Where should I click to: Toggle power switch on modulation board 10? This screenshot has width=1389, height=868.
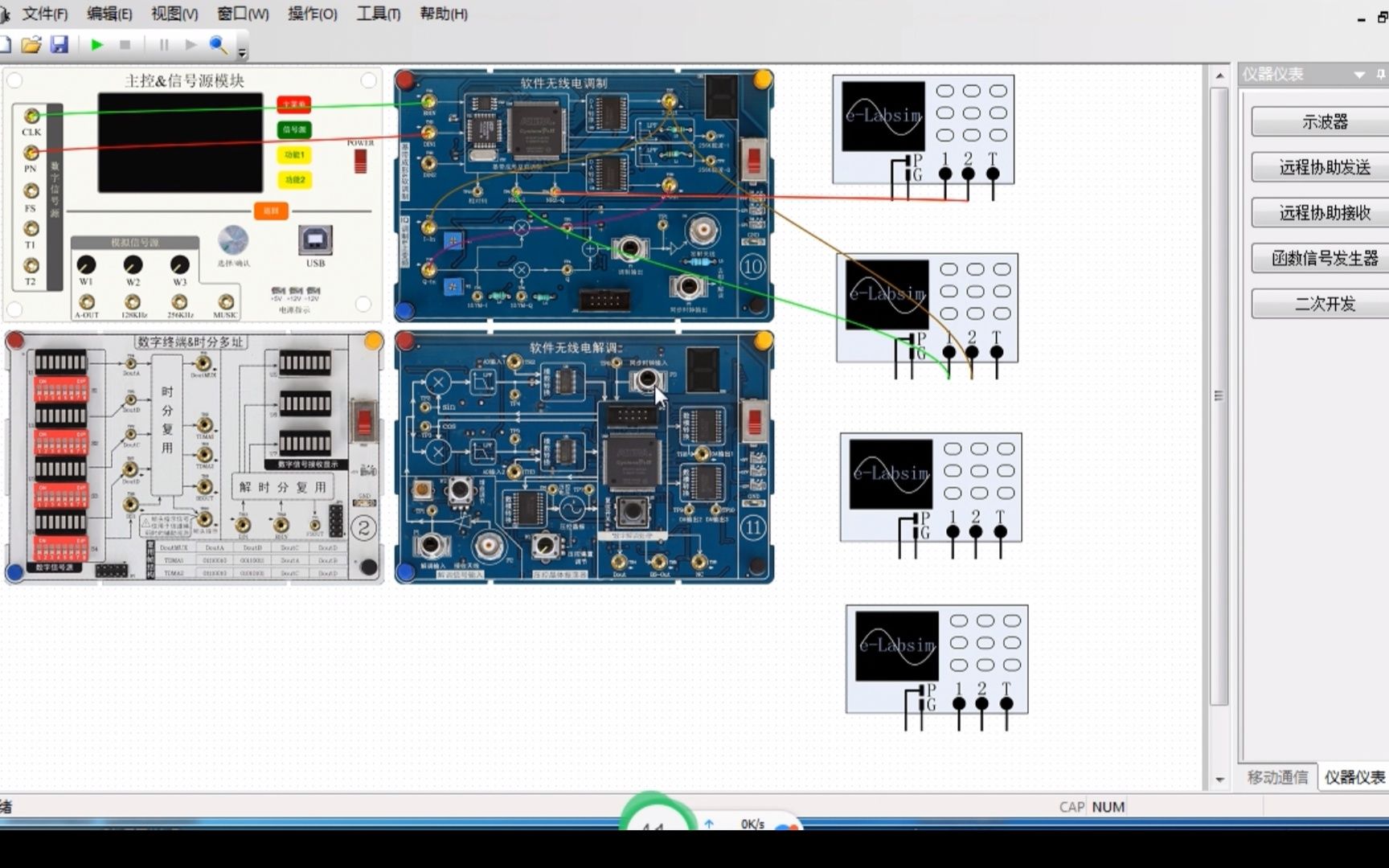pyautogui.click(x=753, y=159)
